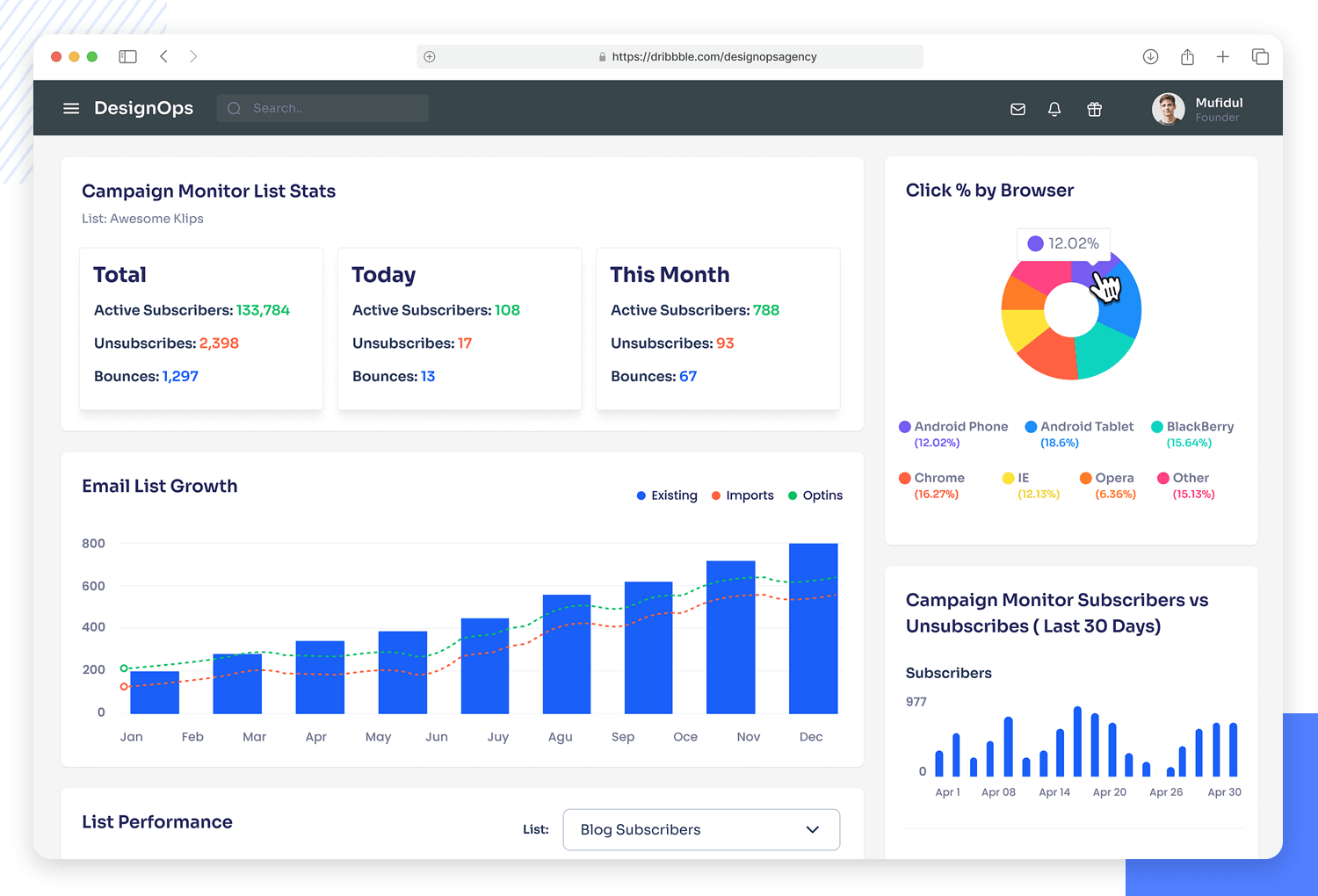This screenshot has width=1318, height=896.
Task: Click the December bar in Email List Growth
Action: [x=814, y=628]
